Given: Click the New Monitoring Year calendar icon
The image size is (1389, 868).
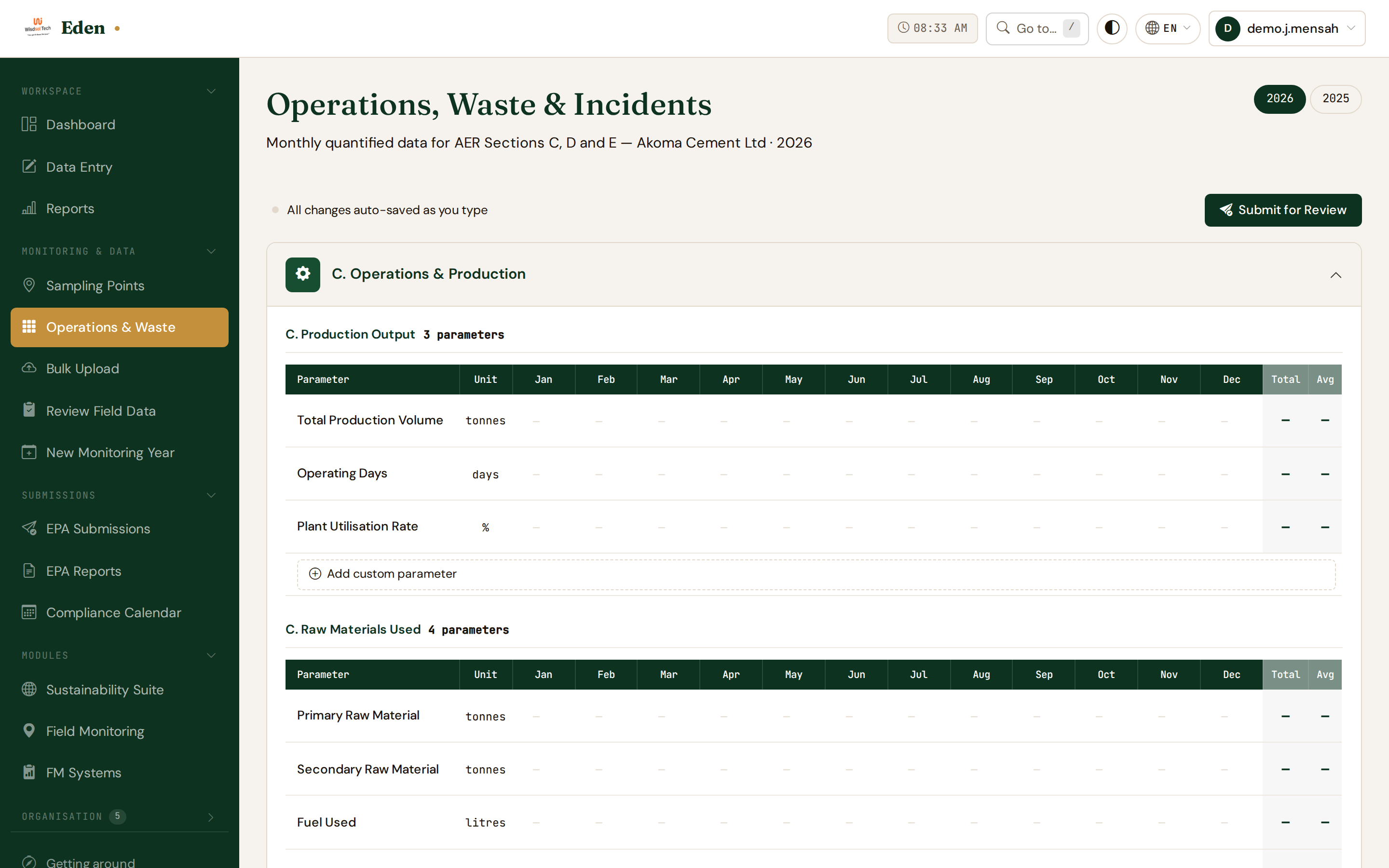Looking at the screenshot, I should 29,452.
